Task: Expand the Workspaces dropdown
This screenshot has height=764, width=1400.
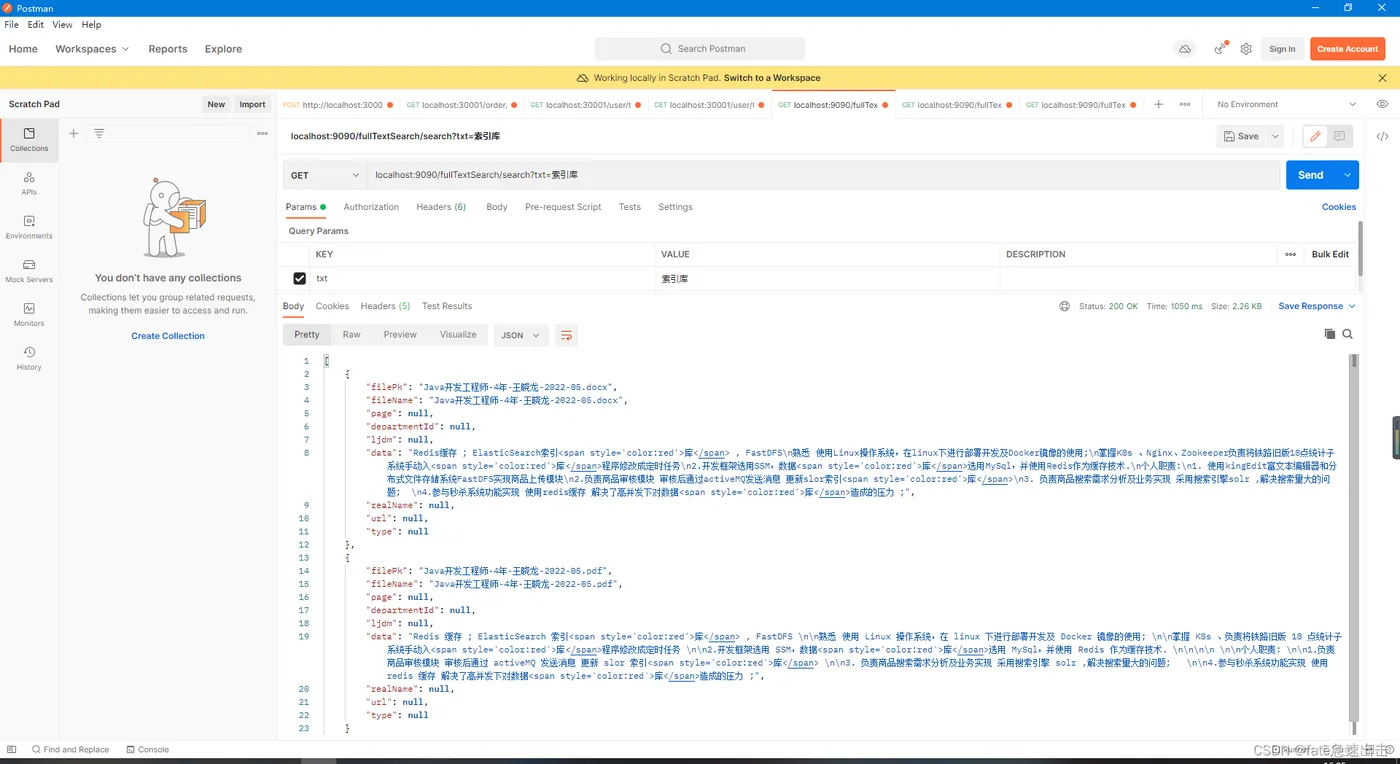Action: point(92,49)
